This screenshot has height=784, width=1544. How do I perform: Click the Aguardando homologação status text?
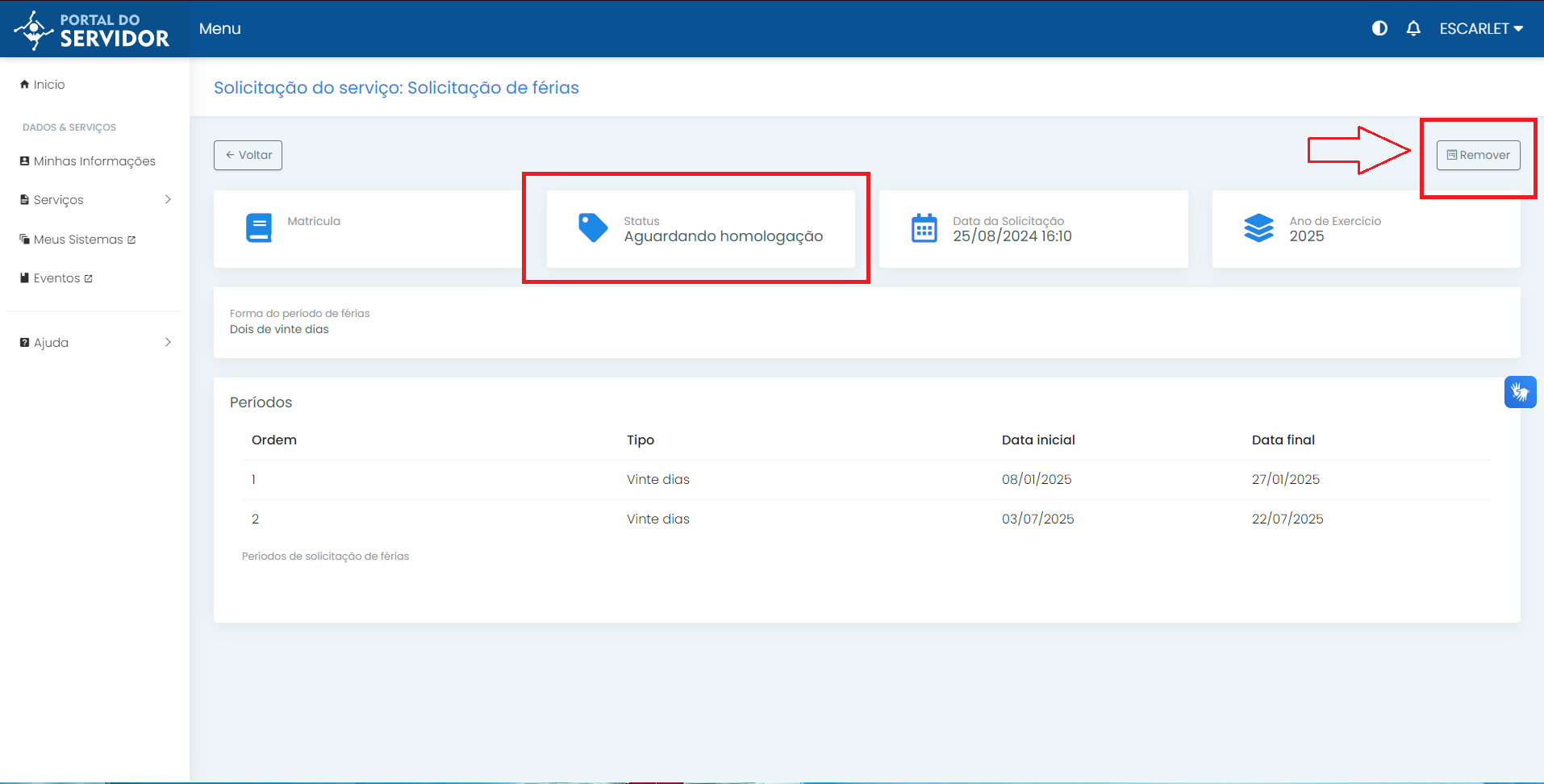coord(724,236)
